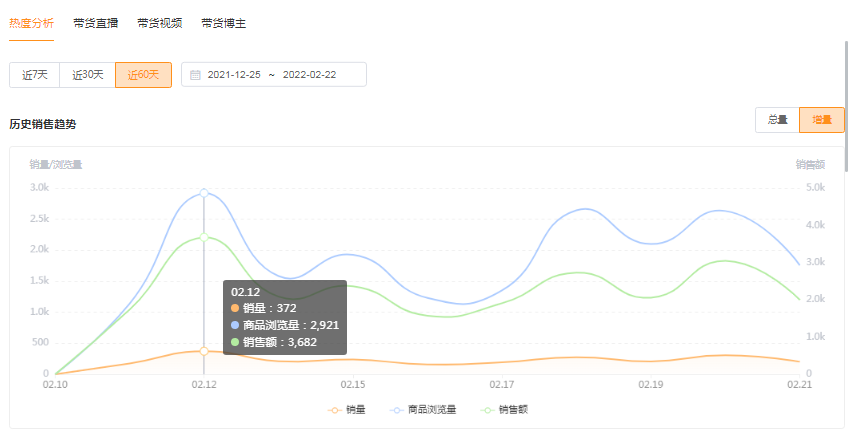
Task: Open the end date 2022-02-22 picker
Action: coord(308,75)
